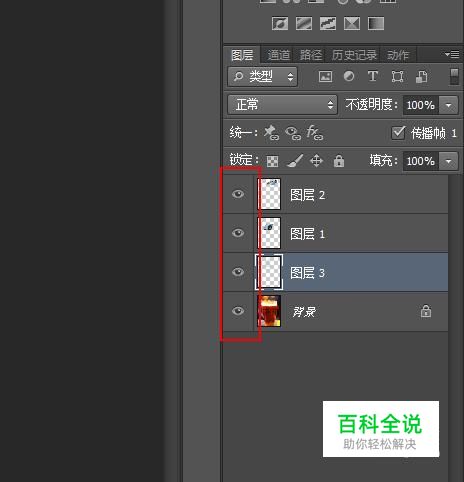Hide the 背景 layer via eye icon
Viewport: 464px width, 482px height.
[x=238, y=311]
